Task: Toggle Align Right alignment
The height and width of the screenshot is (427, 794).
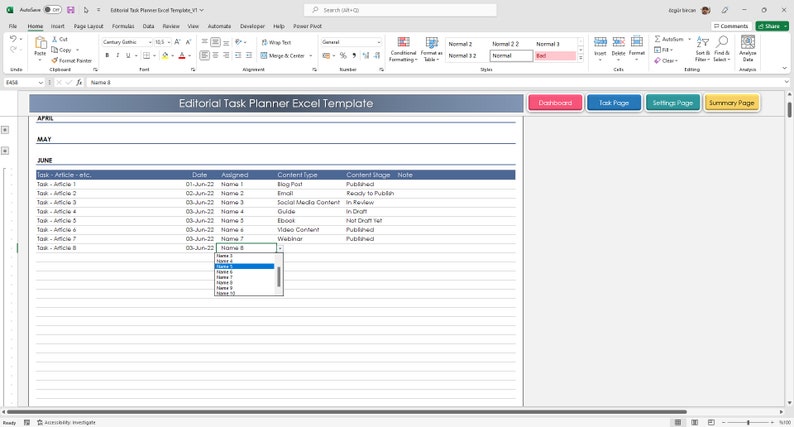Action: (x=226, y=55)
